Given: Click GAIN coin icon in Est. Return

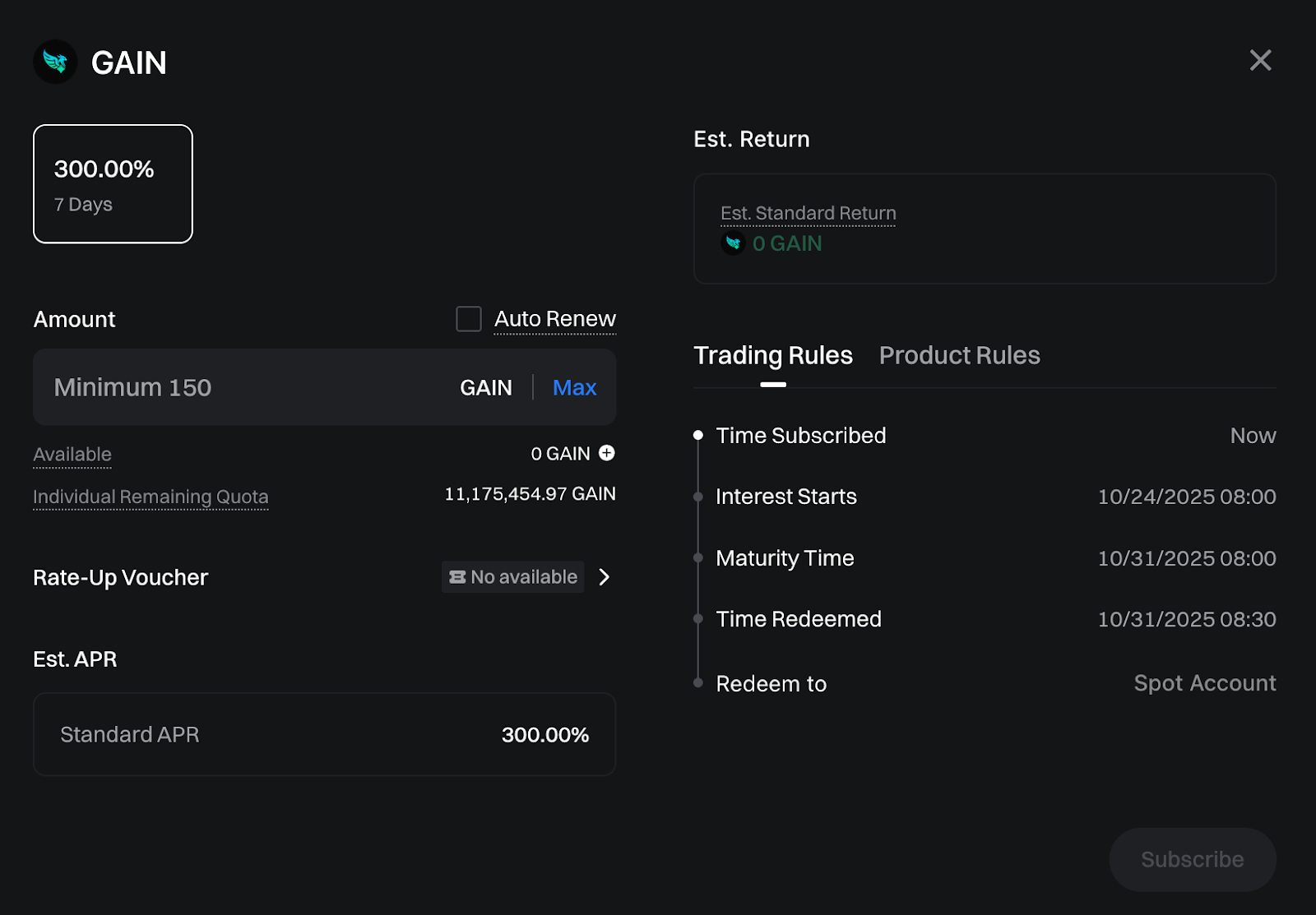Looking at the screenshot, I should point(733,243).
